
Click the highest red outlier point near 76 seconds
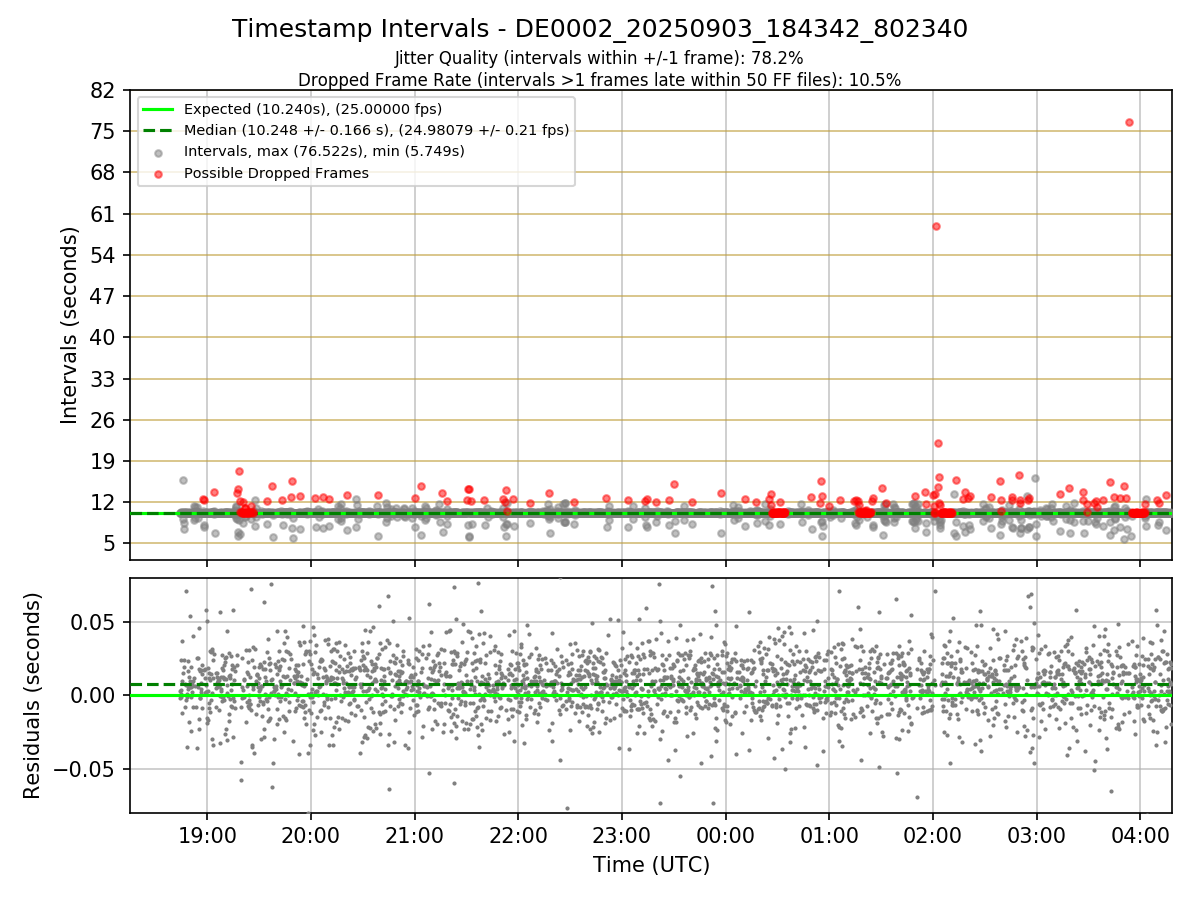(x=1129, y=122)
